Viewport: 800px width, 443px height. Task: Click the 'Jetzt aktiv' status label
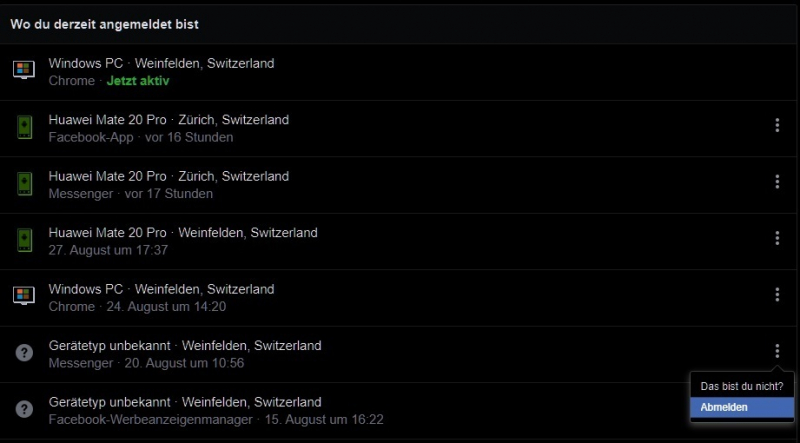pos(138,81)
